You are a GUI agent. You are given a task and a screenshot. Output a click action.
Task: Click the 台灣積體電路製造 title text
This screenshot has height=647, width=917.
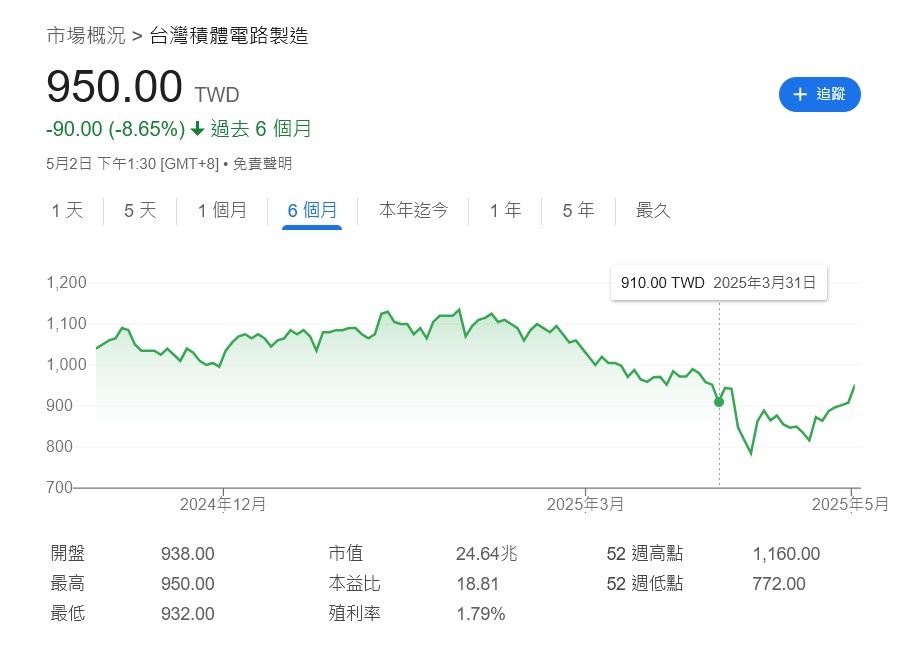coord(229,36)
